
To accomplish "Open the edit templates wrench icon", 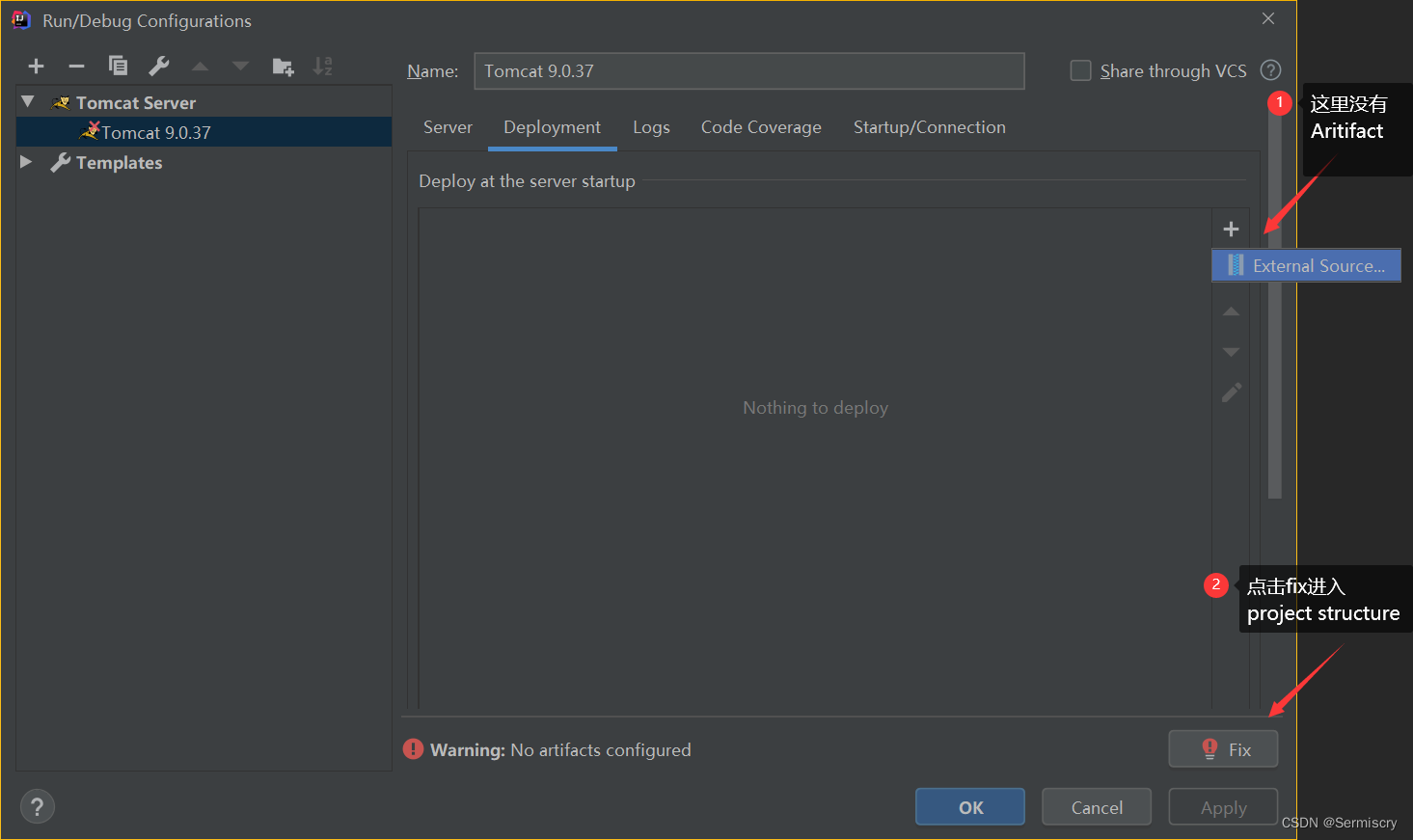I will coord(159,66).
